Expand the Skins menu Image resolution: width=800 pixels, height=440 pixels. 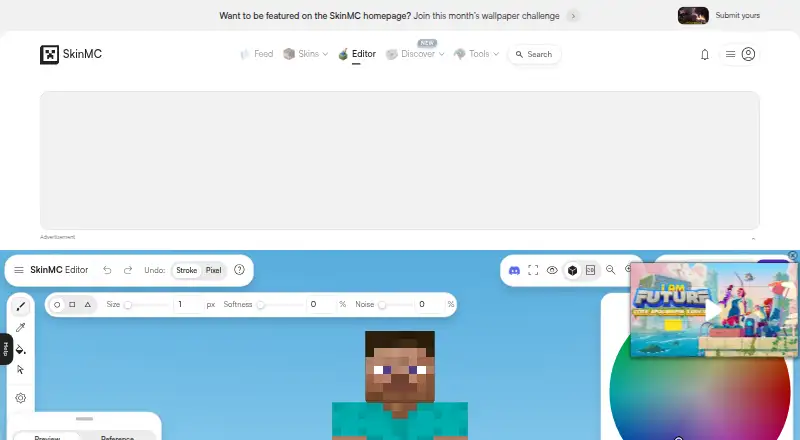coord(306,54)
